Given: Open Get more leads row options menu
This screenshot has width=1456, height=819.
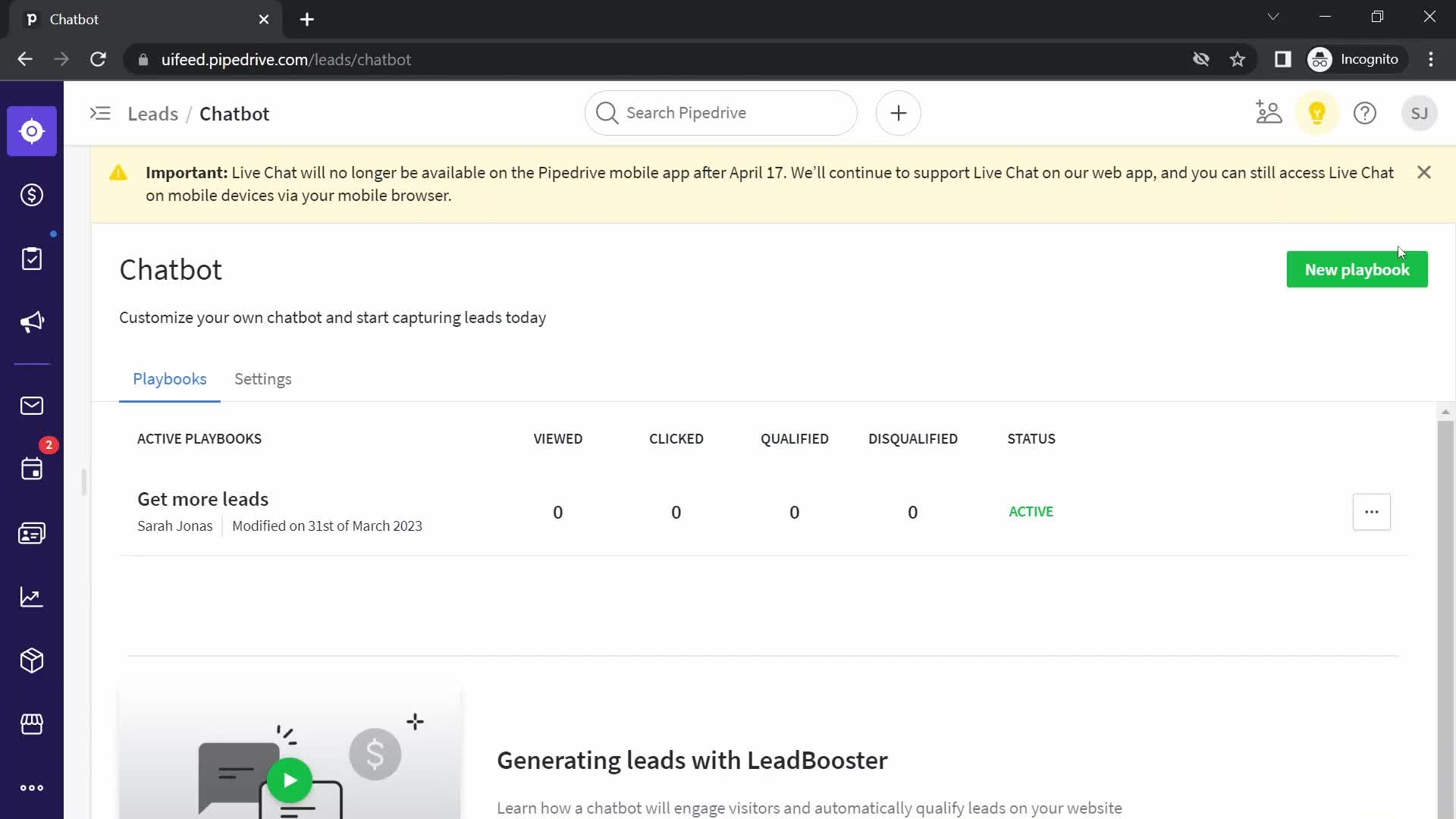Looking at the screenshot, I should pyautogui.click(x=1372, y=512).
